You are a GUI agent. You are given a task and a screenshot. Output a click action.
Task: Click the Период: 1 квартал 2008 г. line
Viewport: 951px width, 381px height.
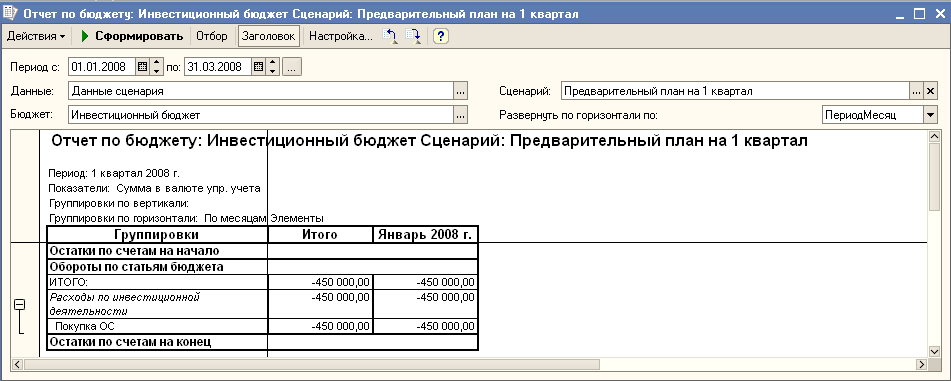coord(114,174)
